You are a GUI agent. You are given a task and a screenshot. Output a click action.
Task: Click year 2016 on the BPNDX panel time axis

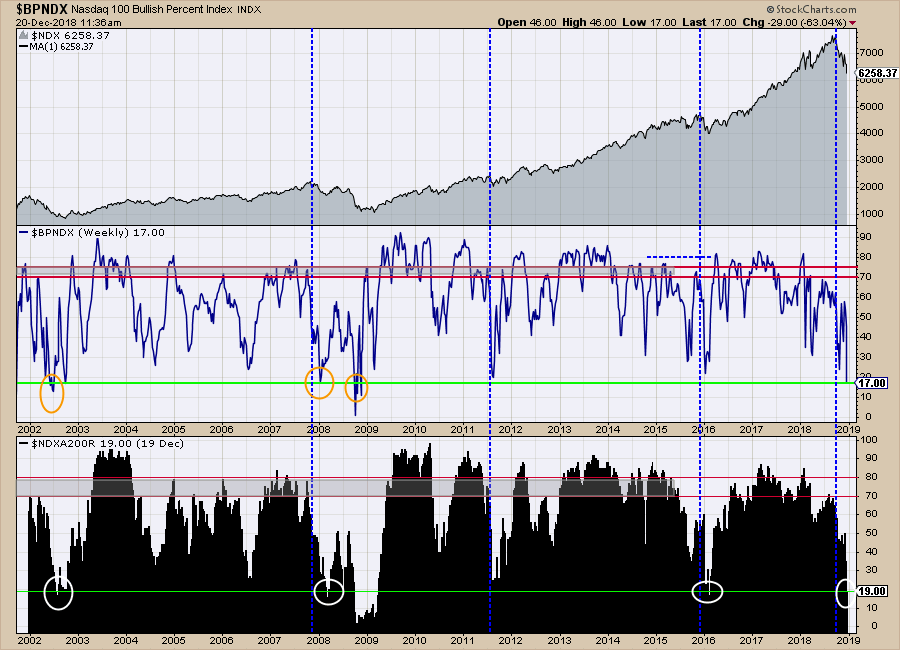tap(703, 429)
